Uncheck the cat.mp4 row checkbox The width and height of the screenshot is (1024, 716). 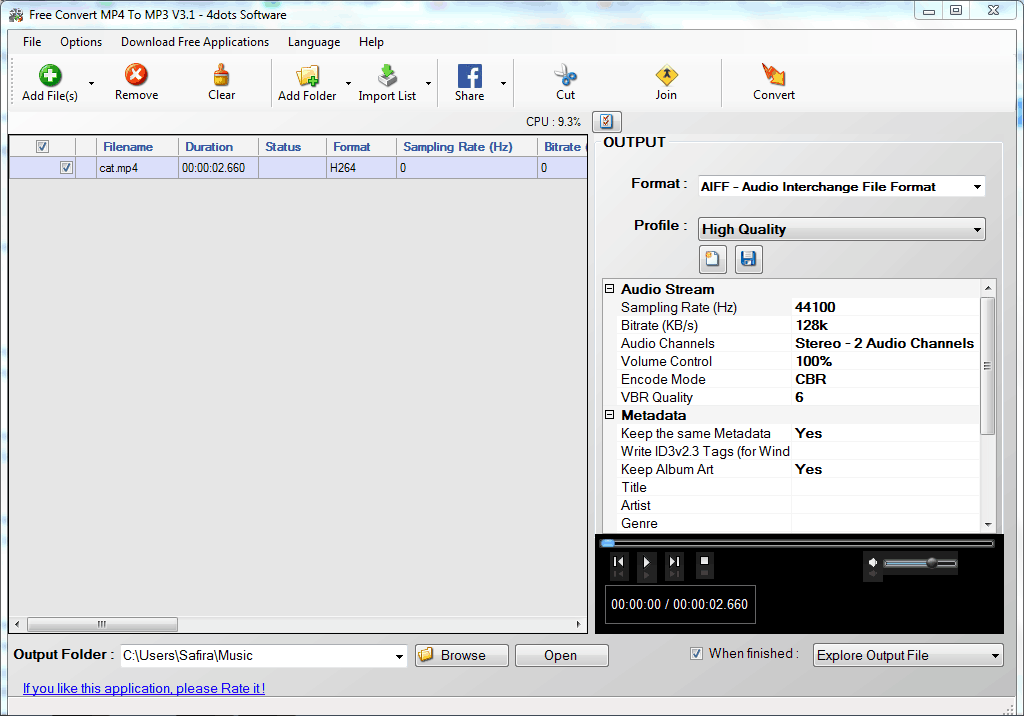tap(66, 167)
